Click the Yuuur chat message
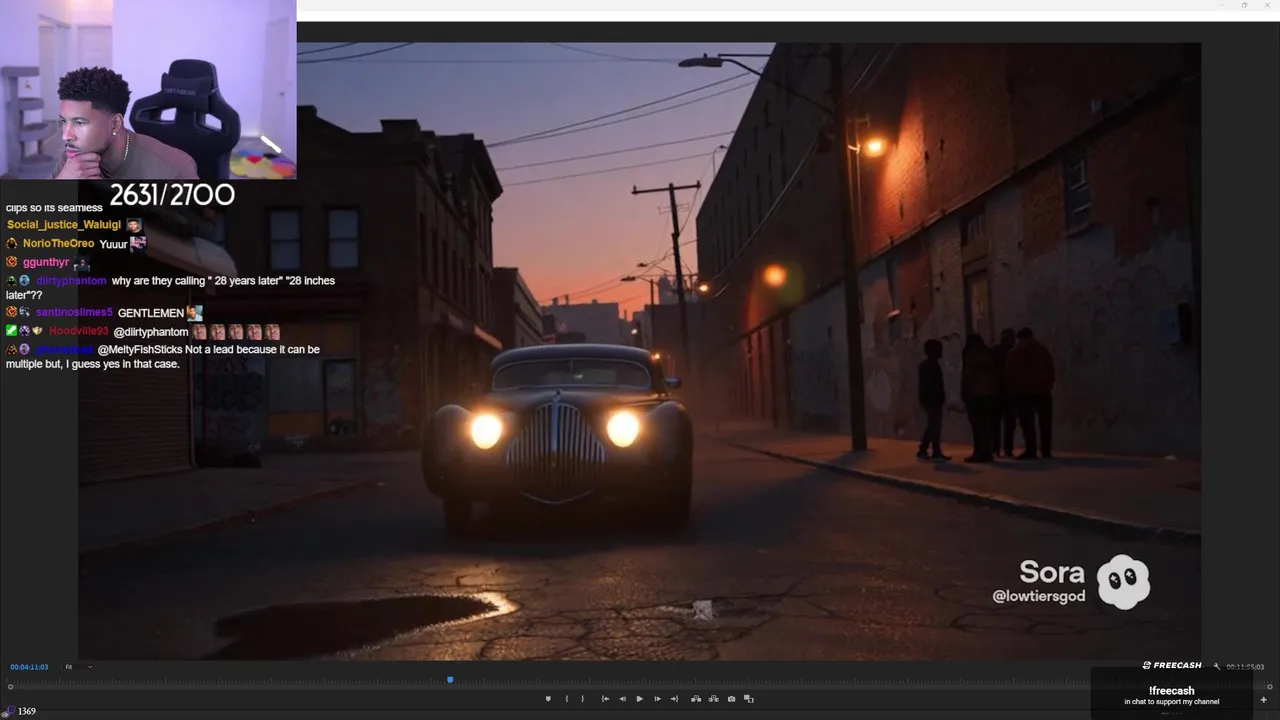 [114, 244]
